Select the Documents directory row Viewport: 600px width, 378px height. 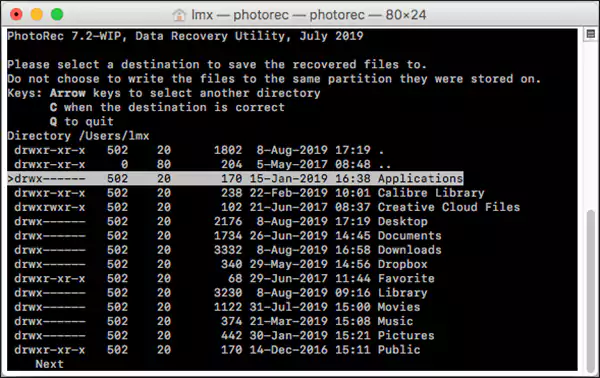point(228,236)
